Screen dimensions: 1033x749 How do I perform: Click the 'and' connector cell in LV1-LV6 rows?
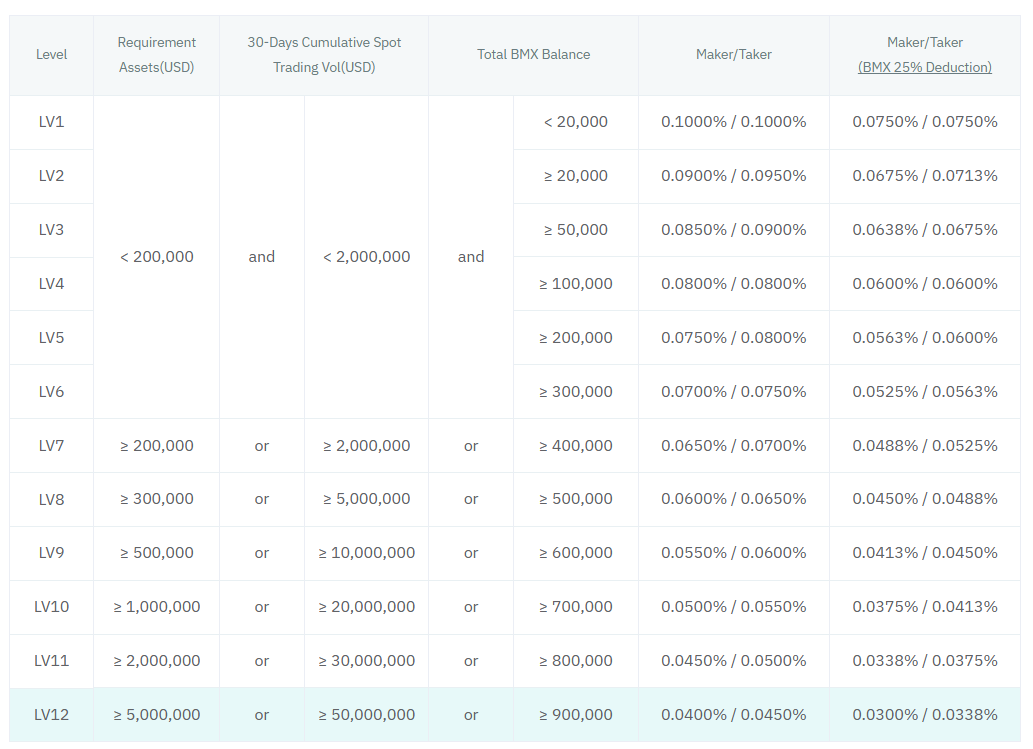pyautogui.click(x=262, y=256)
